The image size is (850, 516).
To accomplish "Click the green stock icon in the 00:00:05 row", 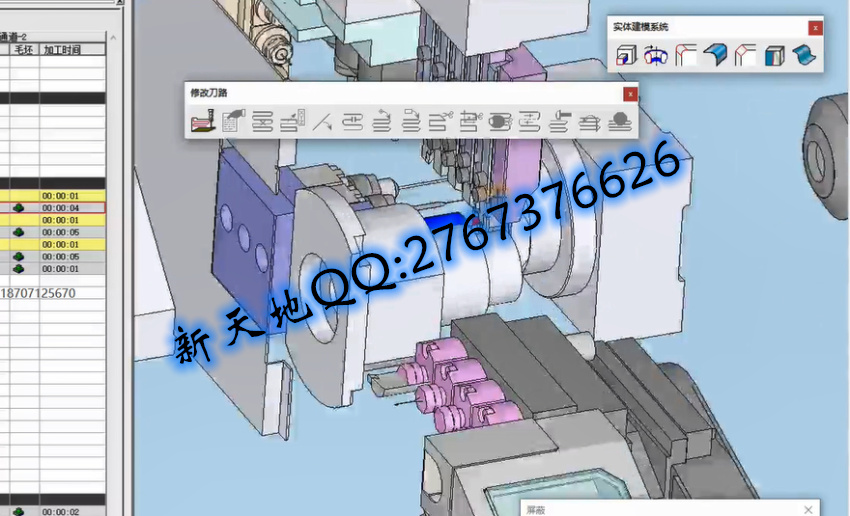I will (19, 232).
